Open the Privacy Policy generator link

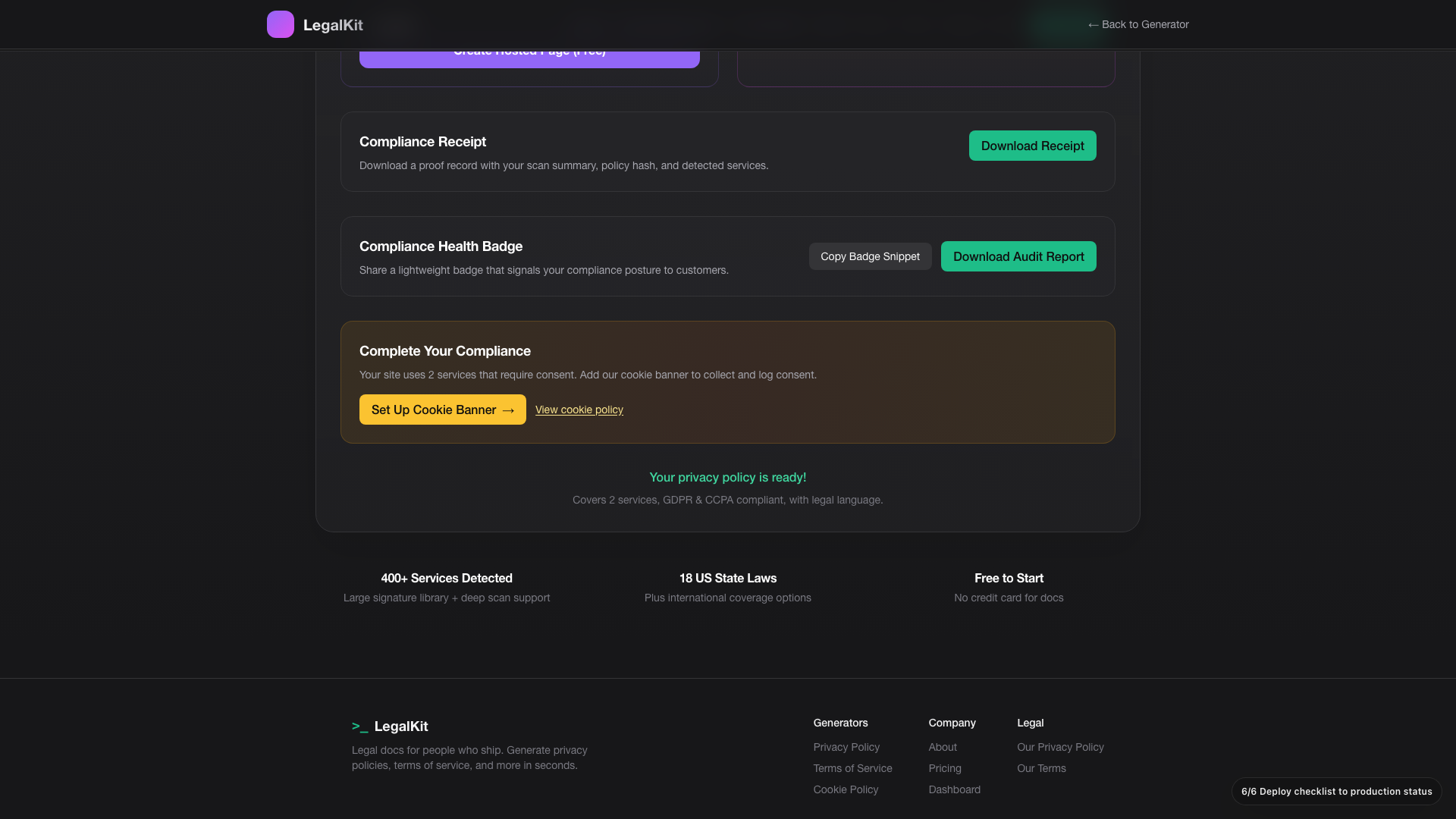pyautogui.click(x=846, y=747)
